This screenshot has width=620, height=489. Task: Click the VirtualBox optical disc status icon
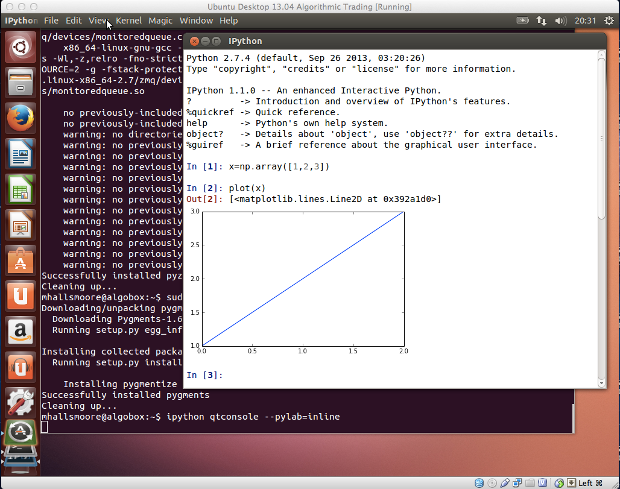click(x=492, y=483)
